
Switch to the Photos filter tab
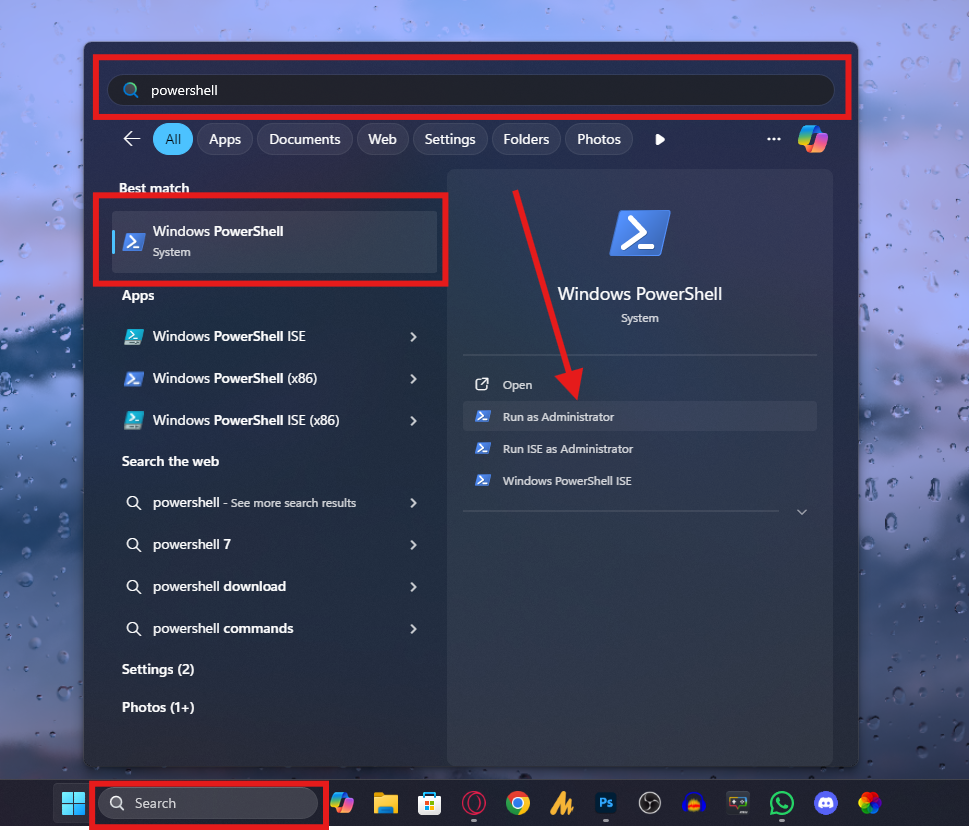coord(599,139)
